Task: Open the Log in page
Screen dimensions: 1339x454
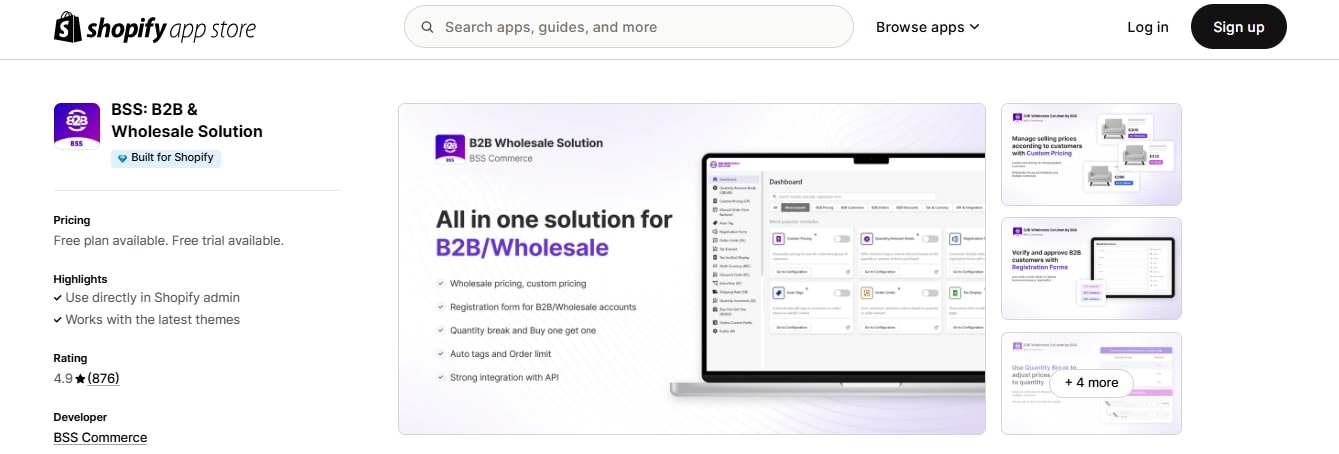Action: coord(1148,27)
